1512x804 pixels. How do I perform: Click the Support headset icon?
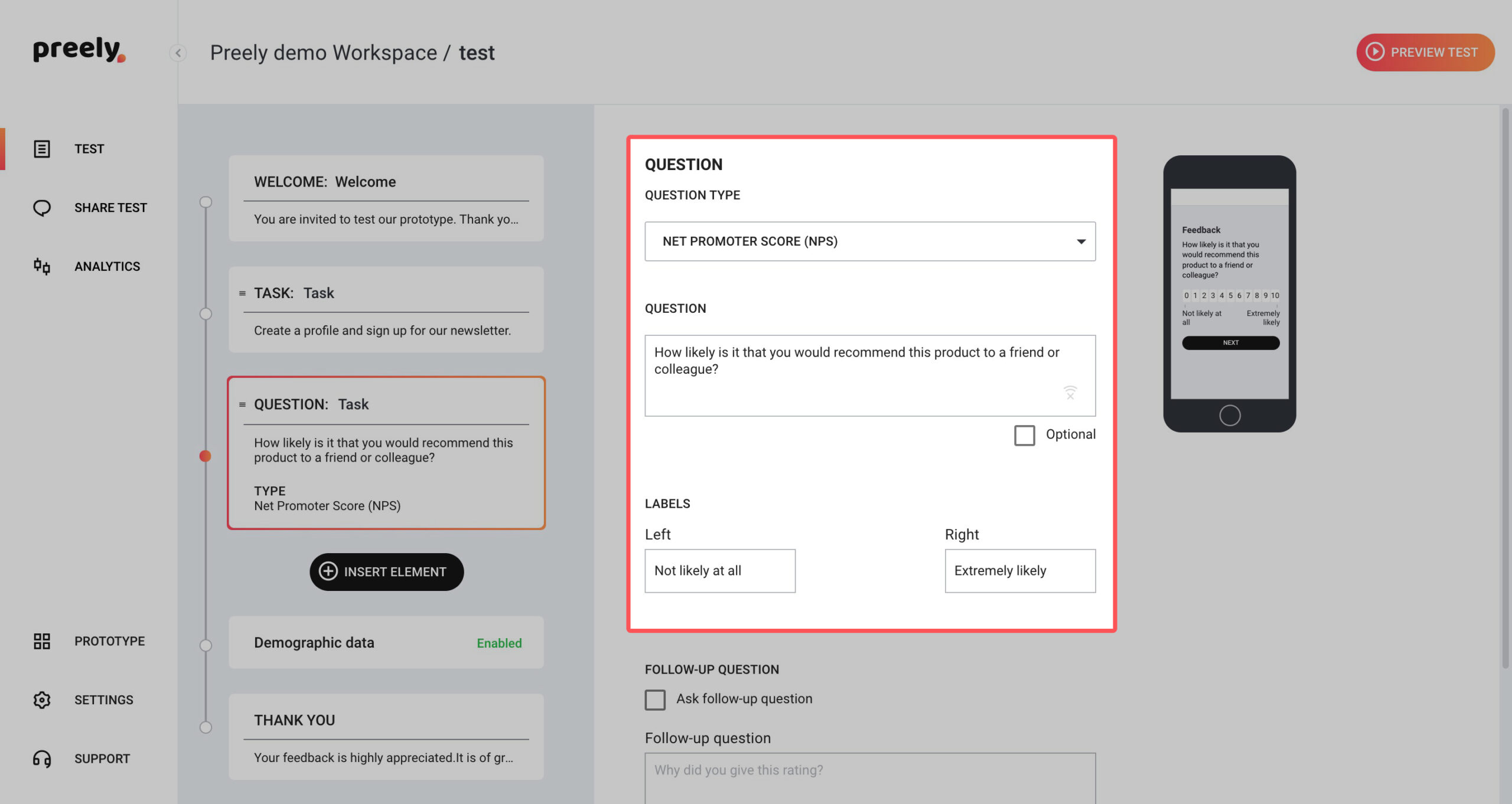click(x=41, y=759)
